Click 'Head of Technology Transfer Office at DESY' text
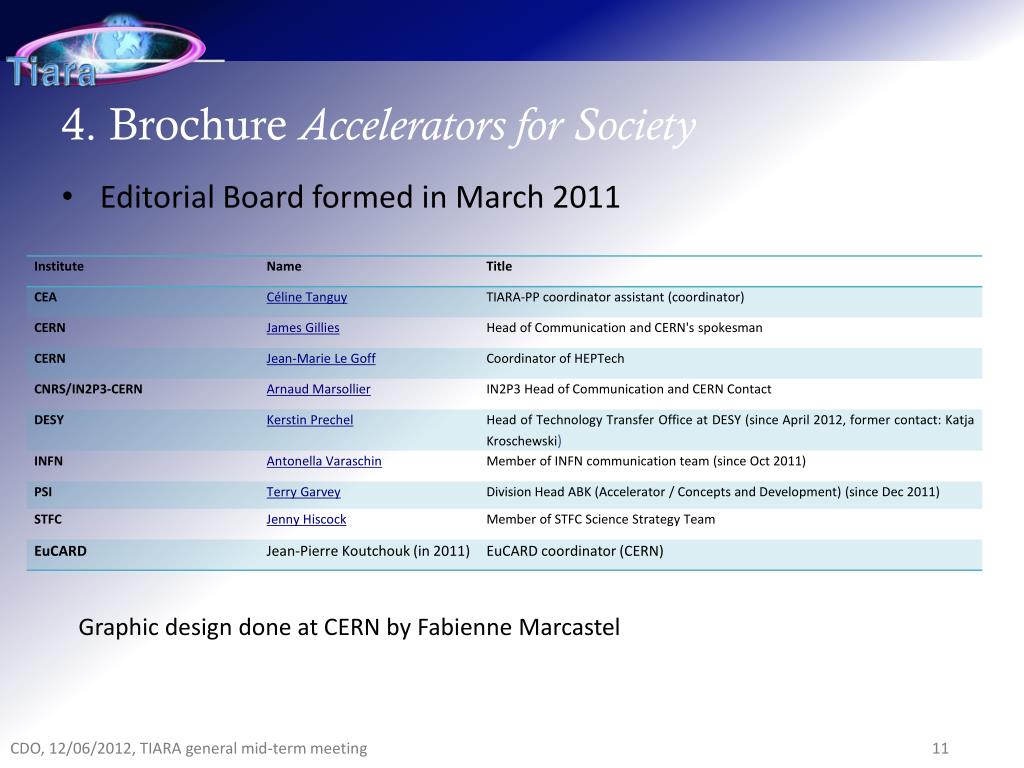The width and height of the screenshot is (1024, 768). [613, 420]
